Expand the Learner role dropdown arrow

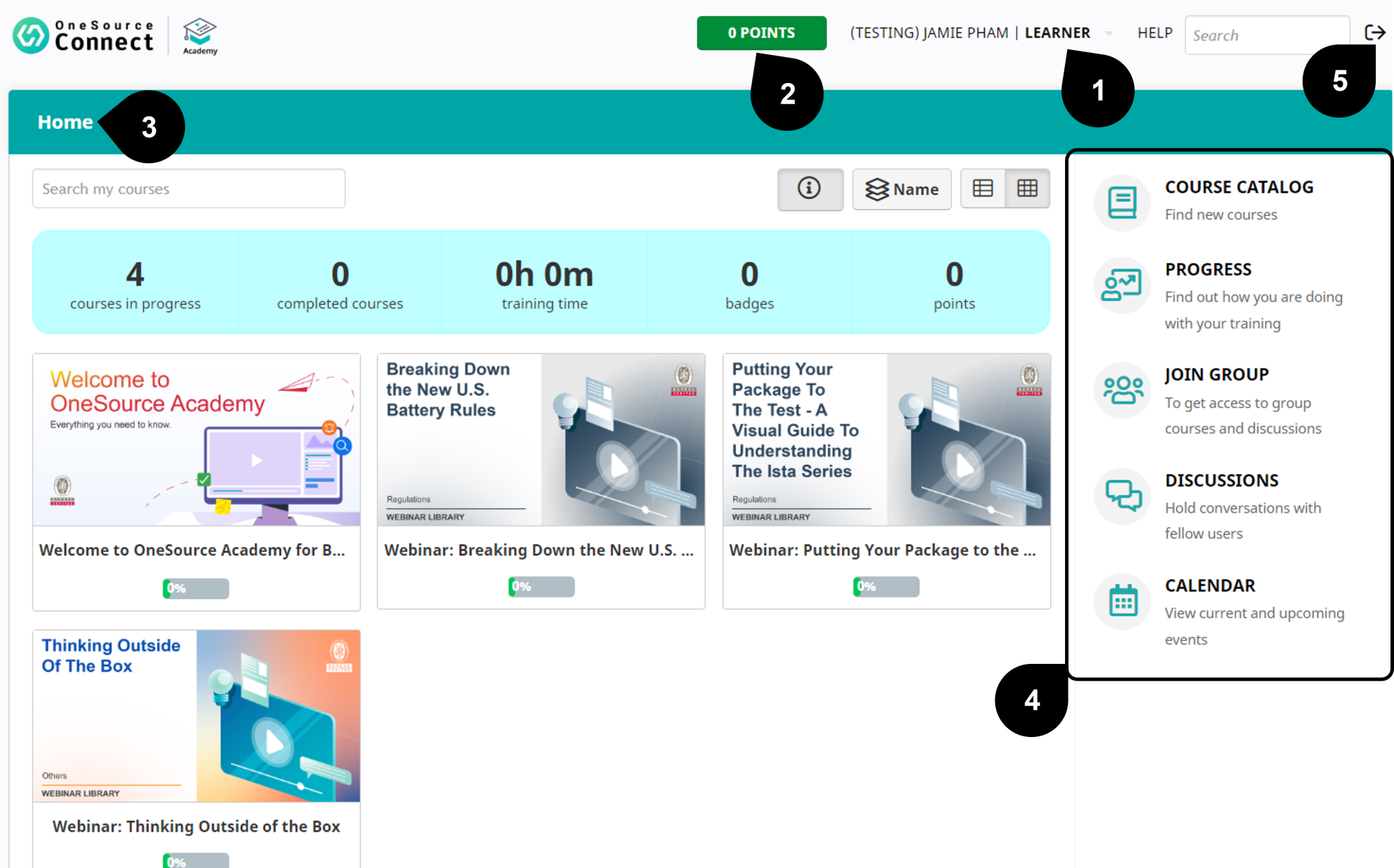1109,33
